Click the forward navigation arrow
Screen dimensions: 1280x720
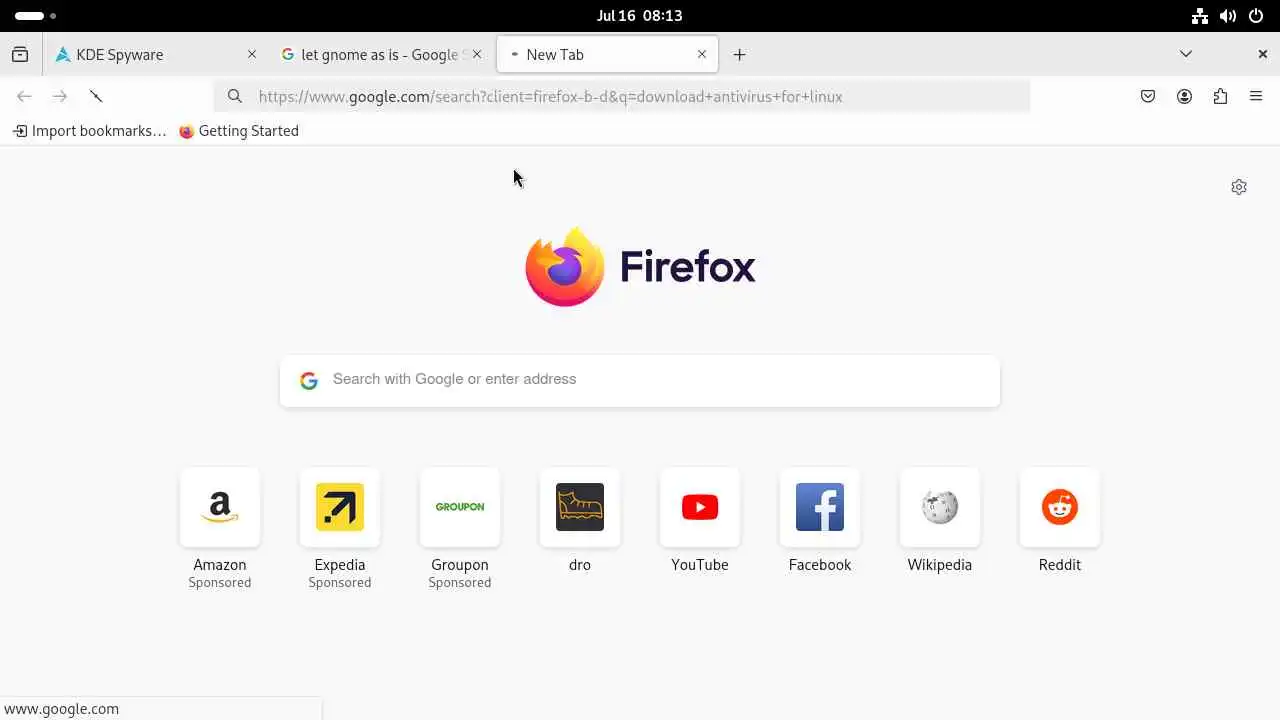point(60,96)
